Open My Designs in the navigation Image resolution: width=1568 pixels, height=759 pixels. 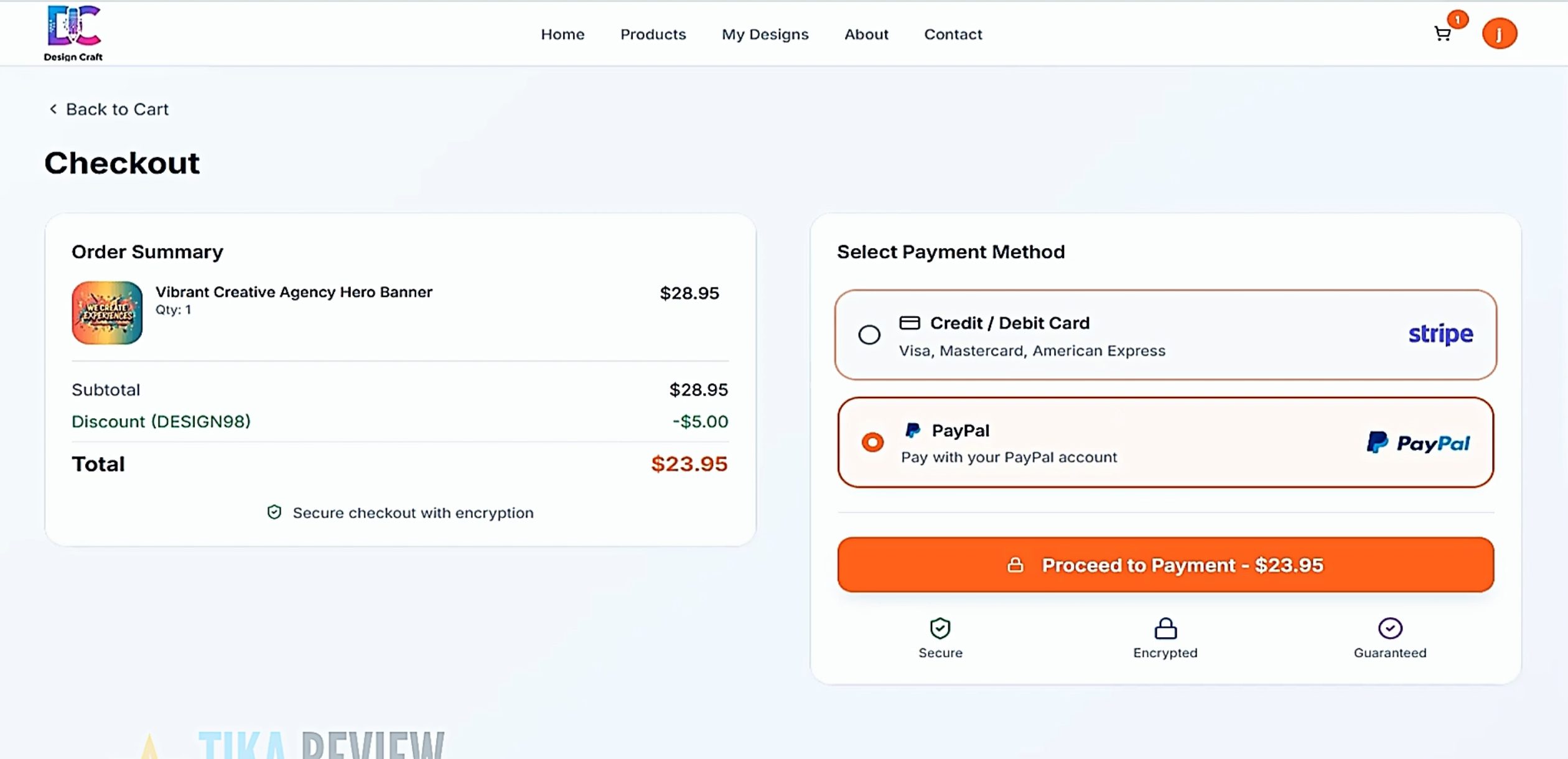tap(765, 35)
